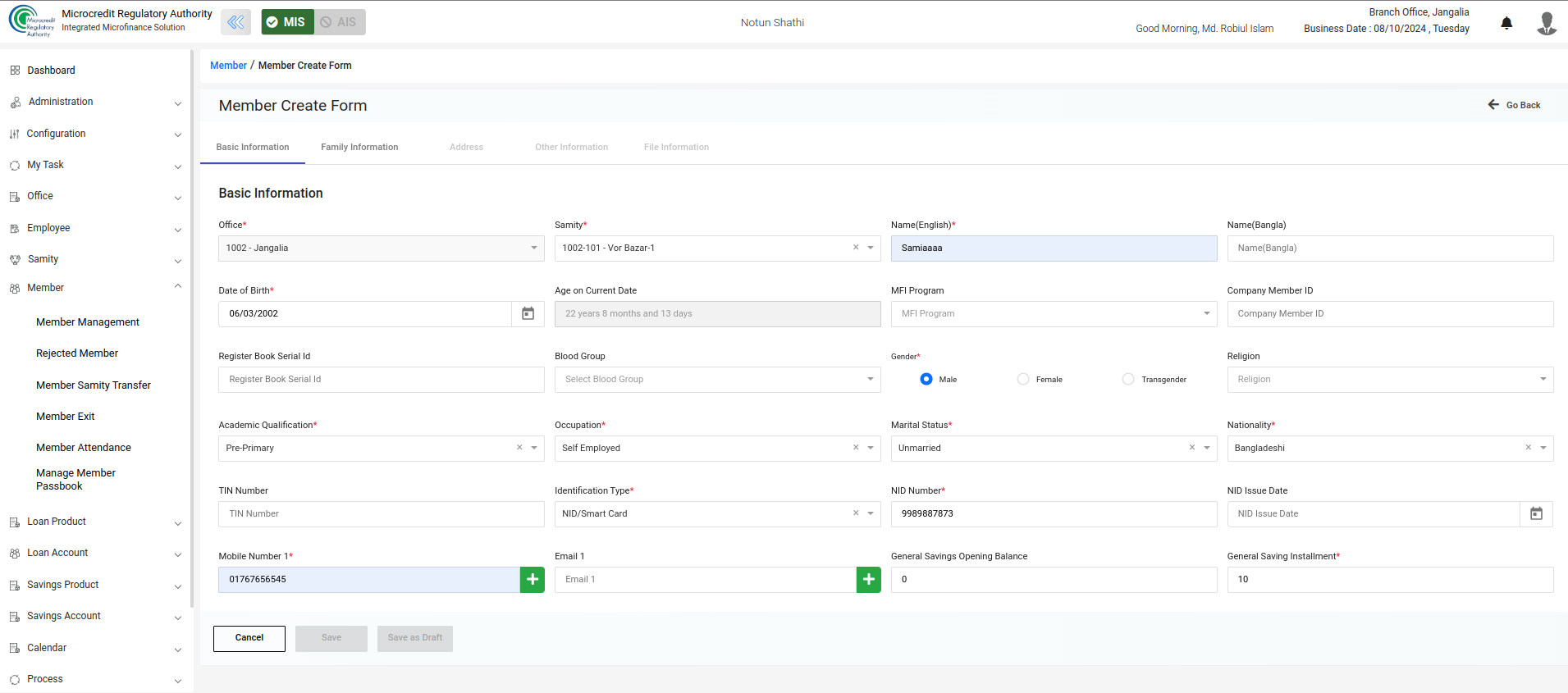The height and width of the screenshot is (693, 1568).
Task: Switch to Address tab
Action: [466, 148]
